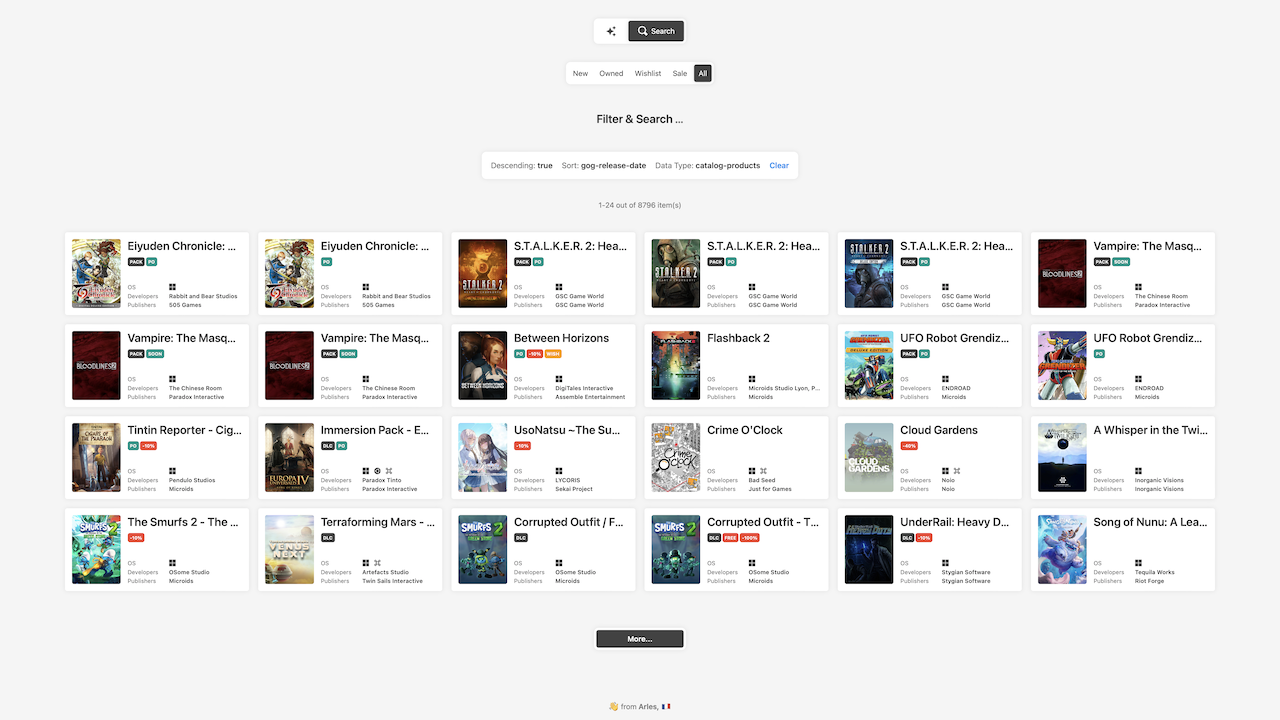Click the macOS icon on Crime O'Clock card

[x=763, y=472]
